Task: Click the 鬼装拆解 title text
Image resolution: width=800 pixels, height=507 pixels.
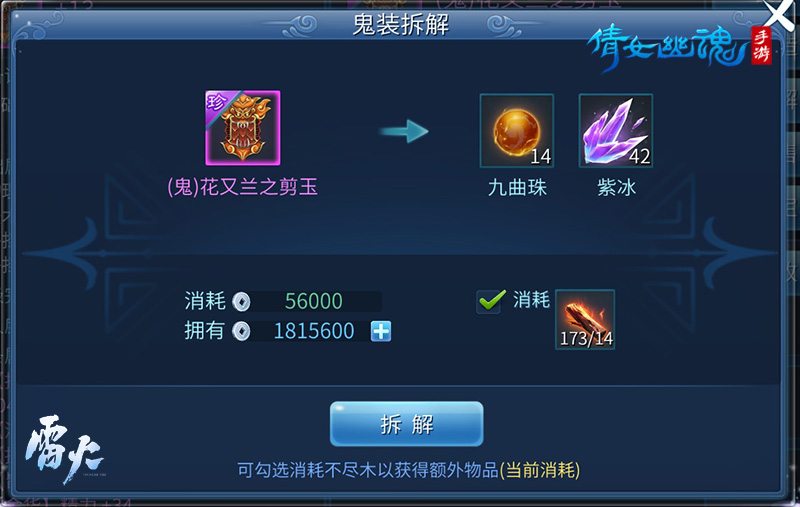Action: point(401,24)
